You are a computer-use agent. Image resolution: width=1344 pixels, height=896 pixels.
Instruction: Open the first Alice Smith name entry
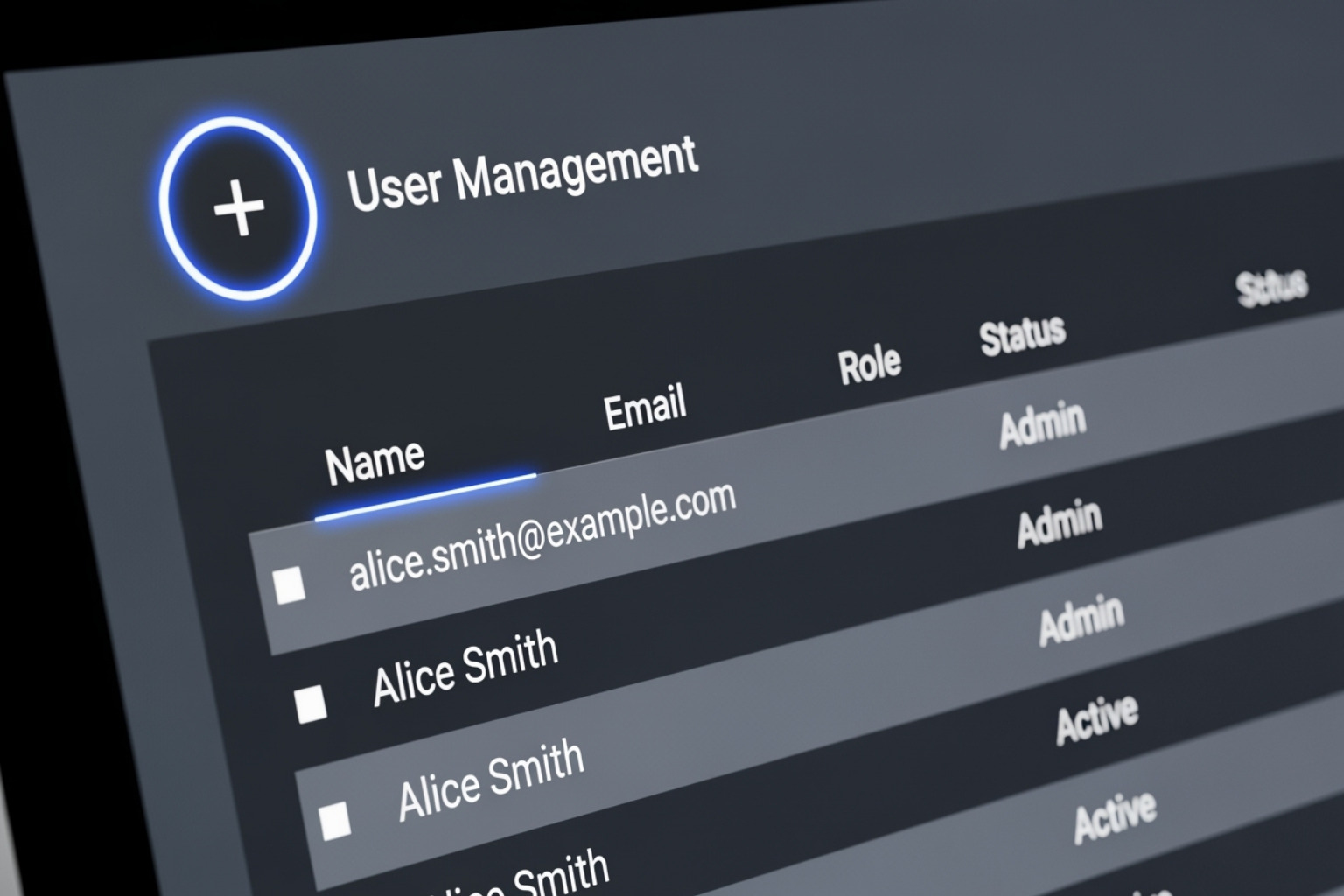[465, 667]
